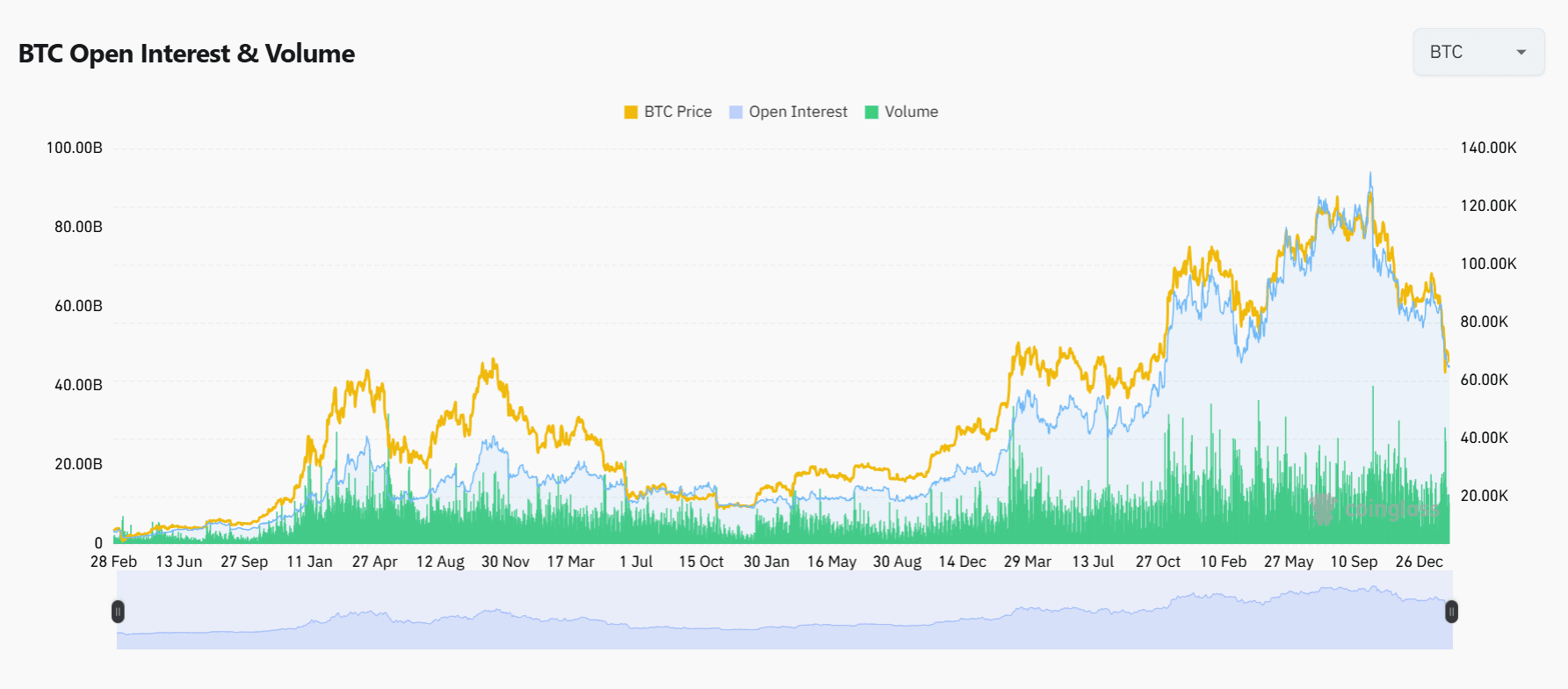Click the 100.00B left axis label
Screen dimensions: 1568x689
pyautogui.click(x=74, y=148)
